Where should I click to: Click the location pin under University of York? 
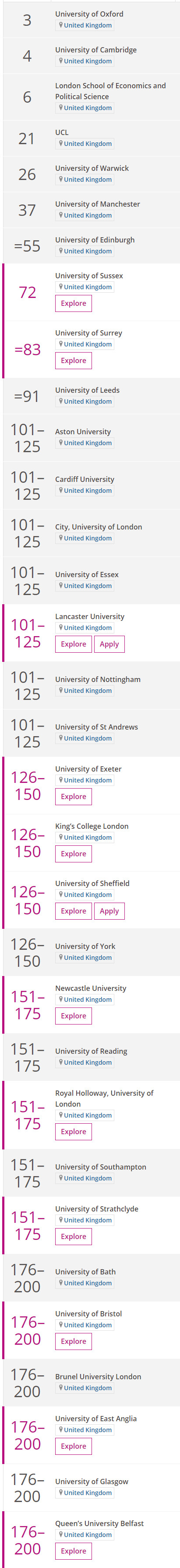[60, 958]
